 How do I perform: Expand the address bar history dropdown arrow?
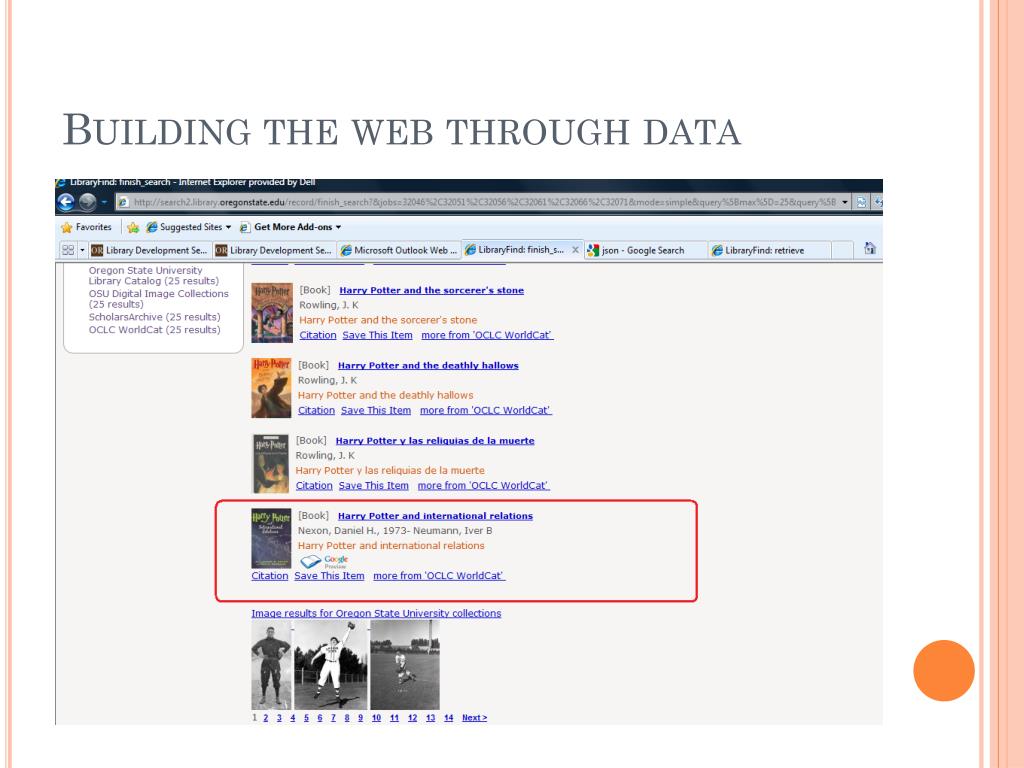pos(844,202)
